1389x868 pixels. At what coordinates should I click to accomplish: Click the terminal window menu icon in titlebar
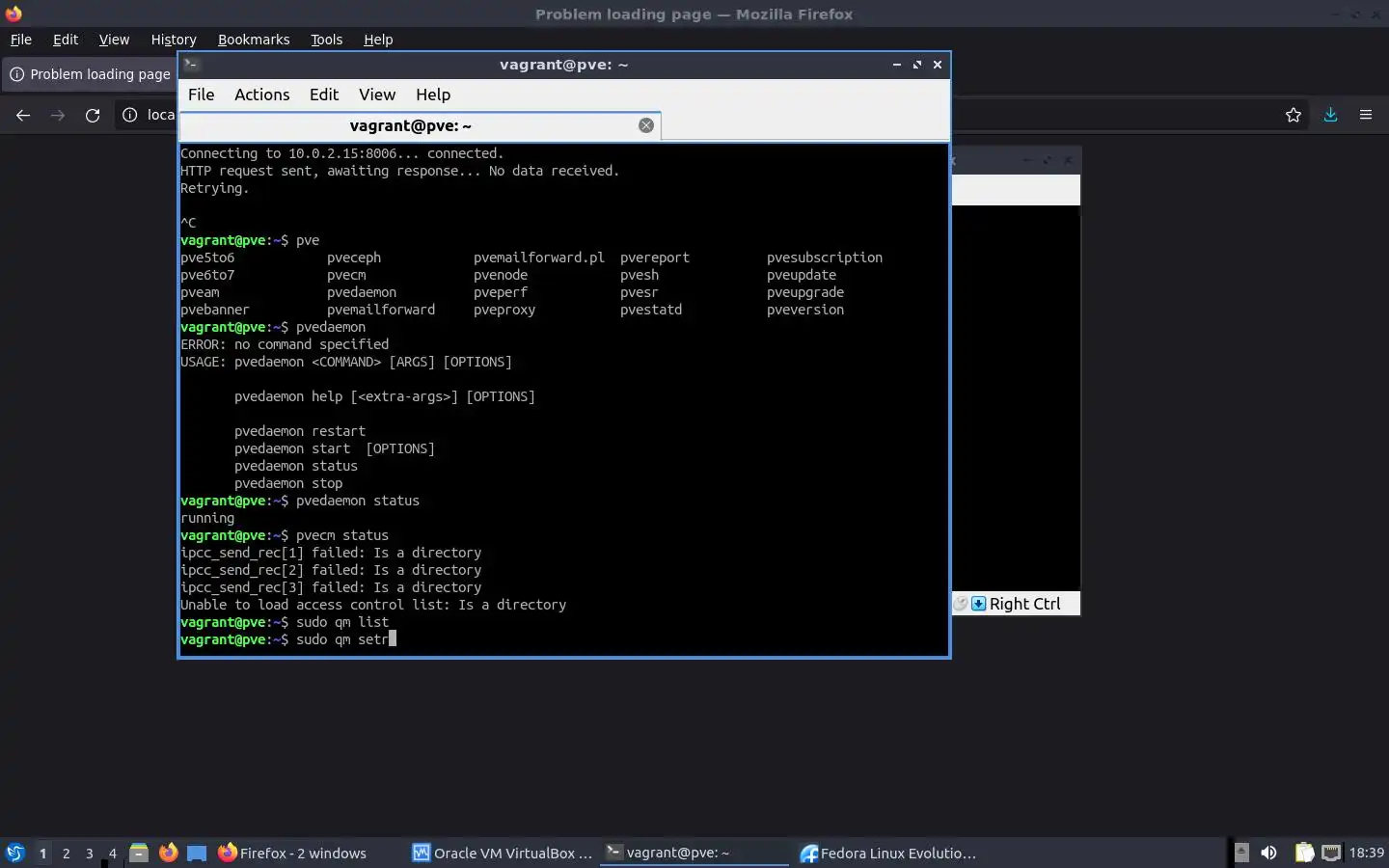tap(191, 65)
